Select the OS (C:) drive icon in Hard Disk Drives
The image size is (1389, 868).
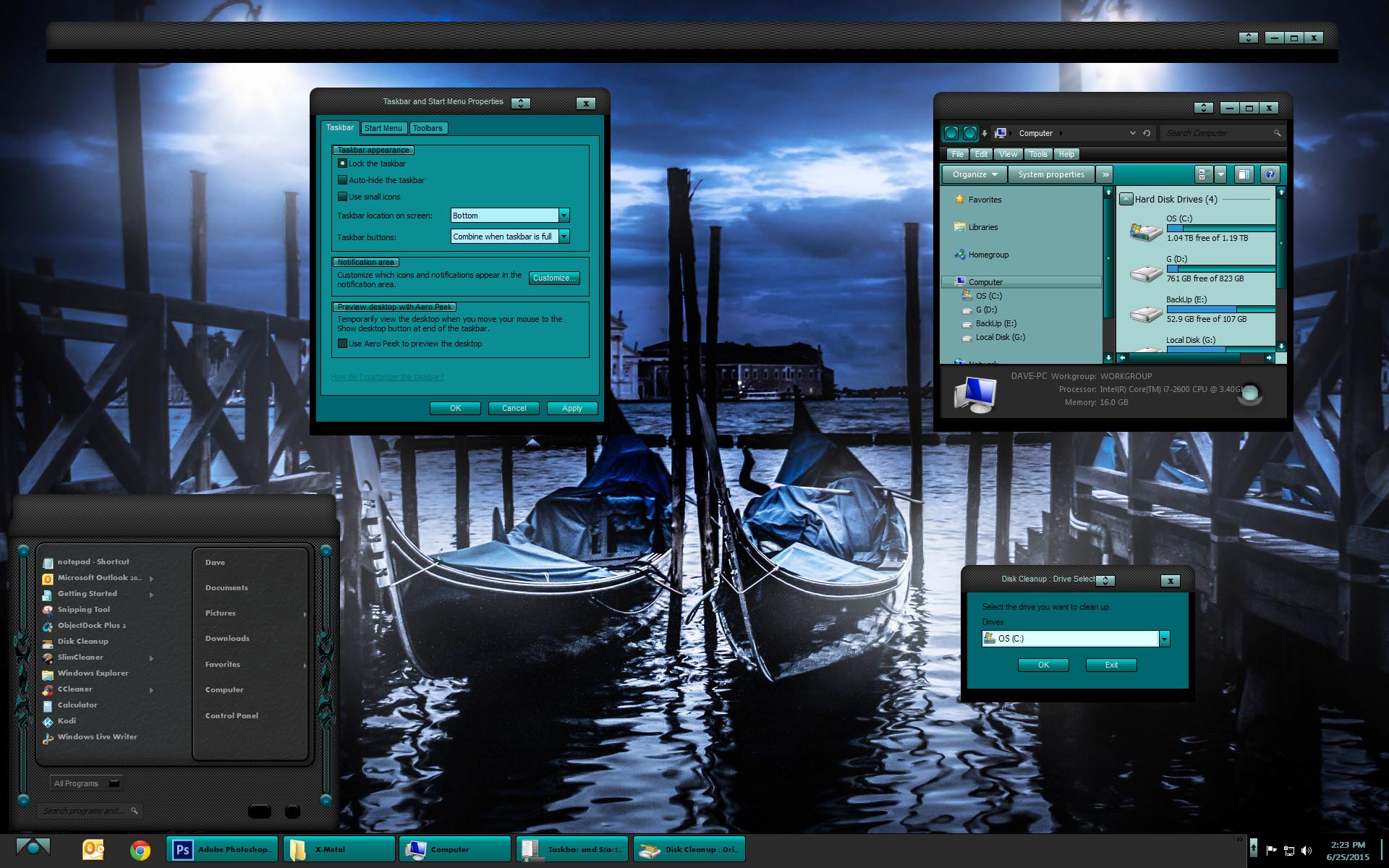[1145, 231]
